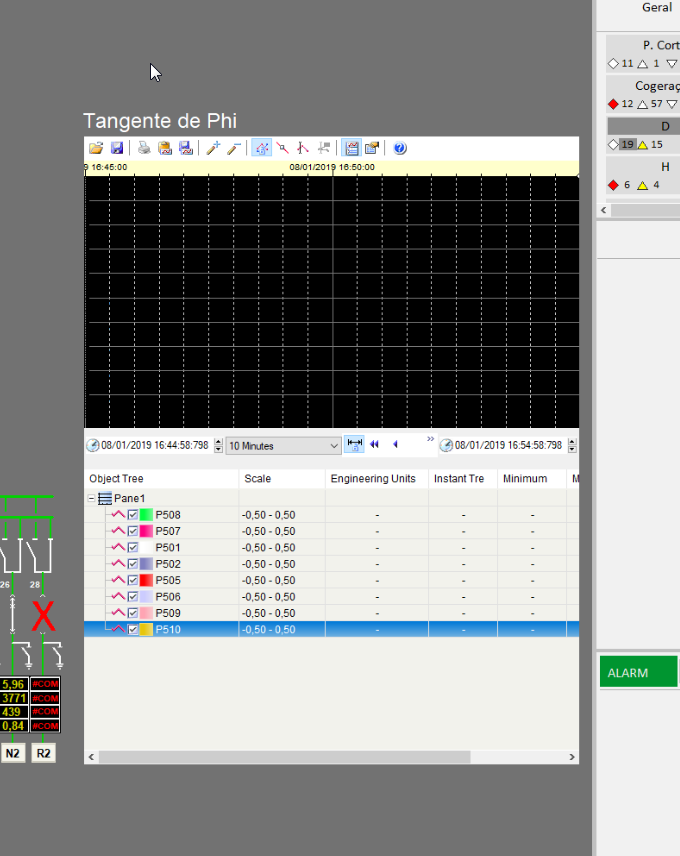Click the green P508 color swatch
This screenshot has height=856, width=680.
coord(146,515)
